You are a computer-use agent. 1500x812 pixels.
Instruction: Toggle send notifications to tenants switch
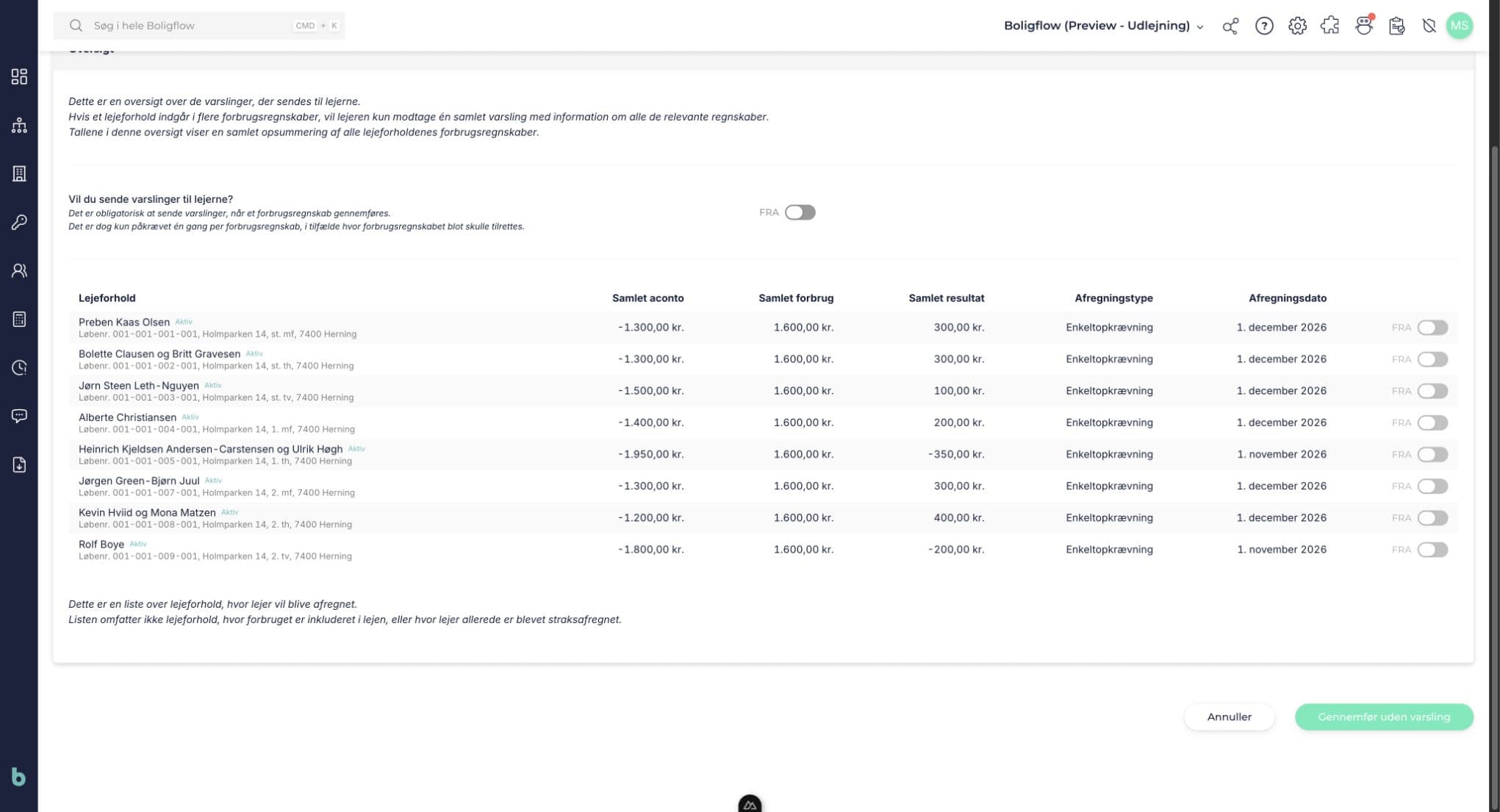[800, 212]
